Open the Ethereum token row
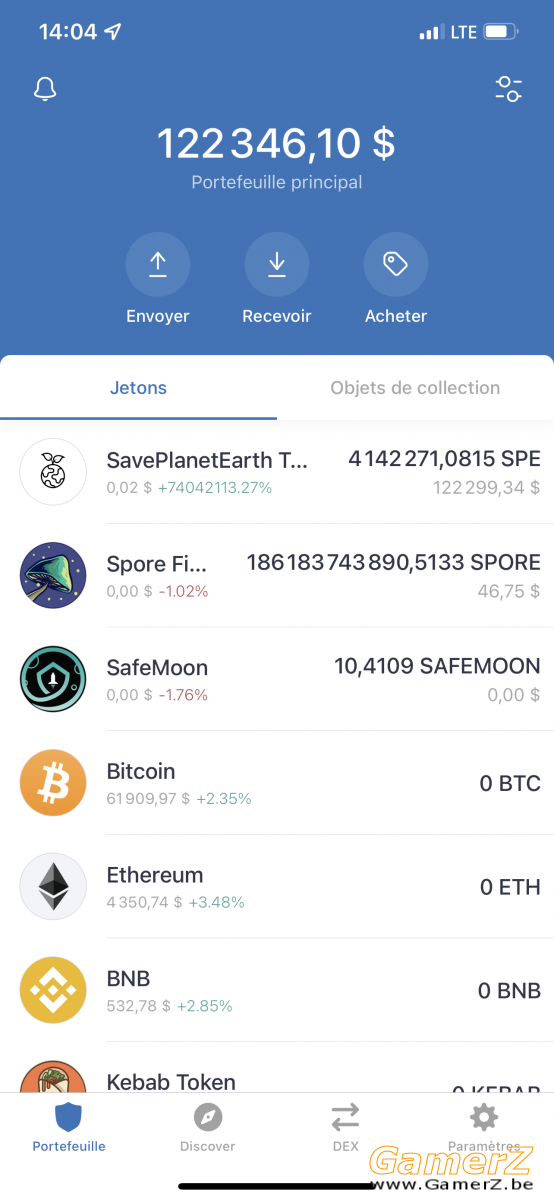Viewport: 554px width, 1200px height. (277, 887)
